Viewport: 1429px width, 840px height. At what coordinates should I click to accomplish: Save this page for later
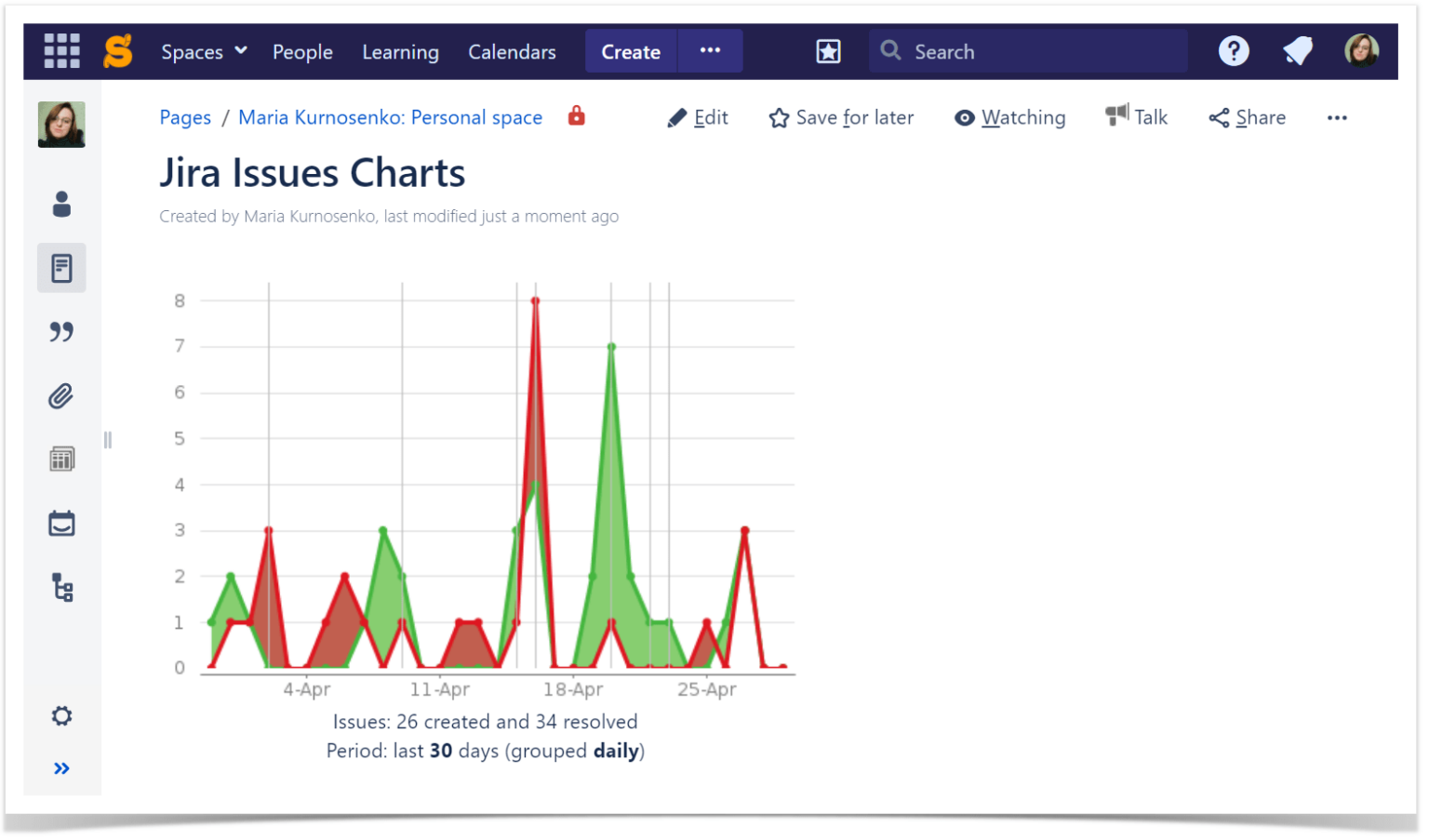pyautogui.click(x=840, y=117)
